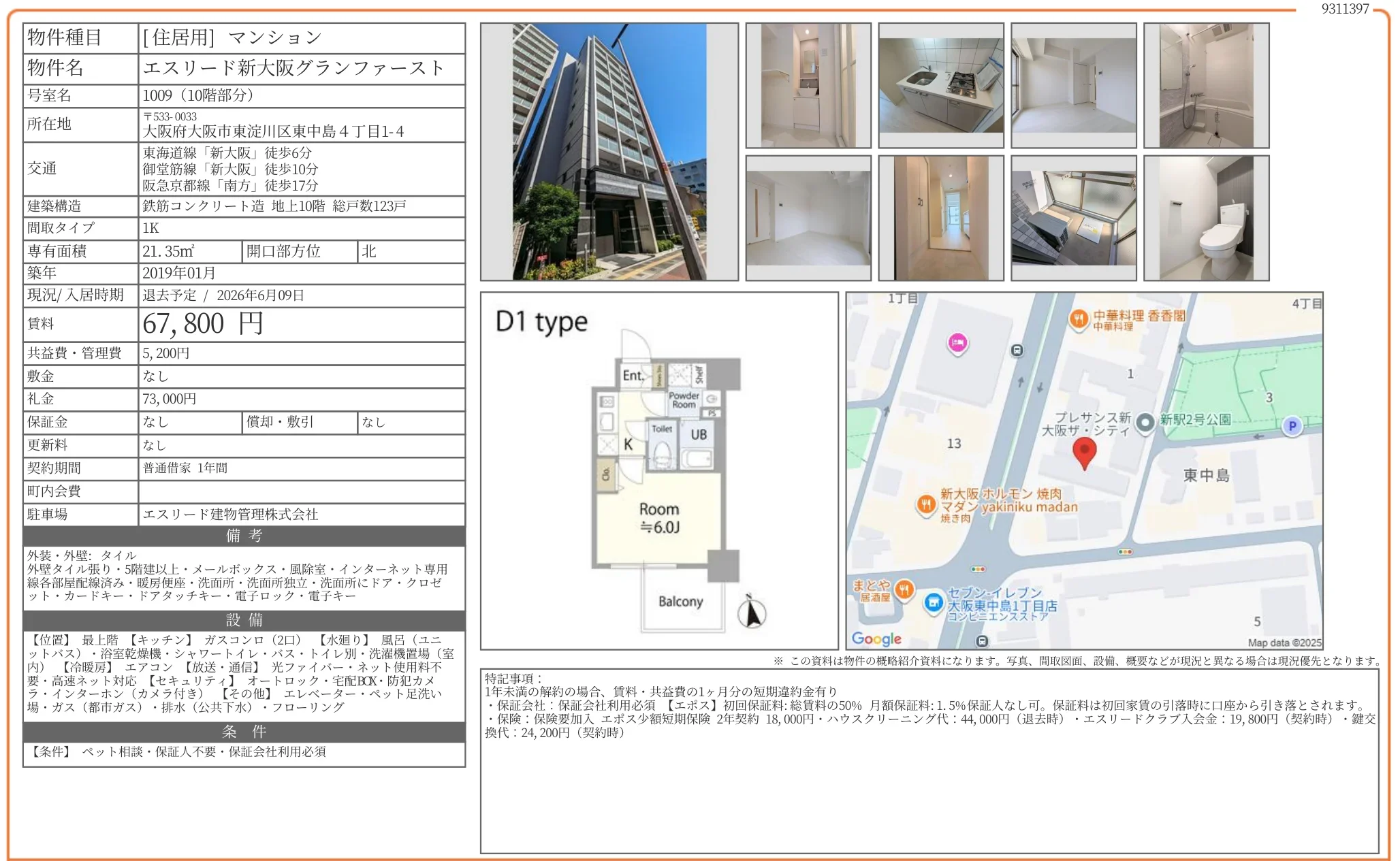View the toilet photo thumbnail

[x=1205, y=218]
